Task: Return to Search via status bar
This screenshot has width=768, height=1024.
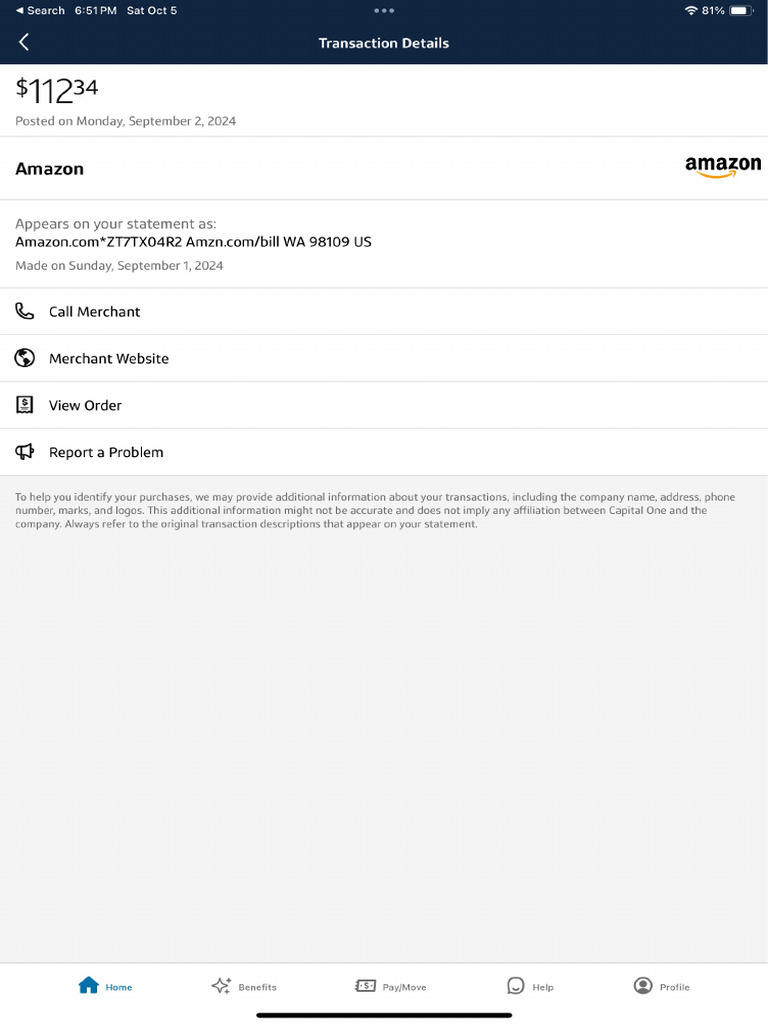Action: tap(40, 10)
